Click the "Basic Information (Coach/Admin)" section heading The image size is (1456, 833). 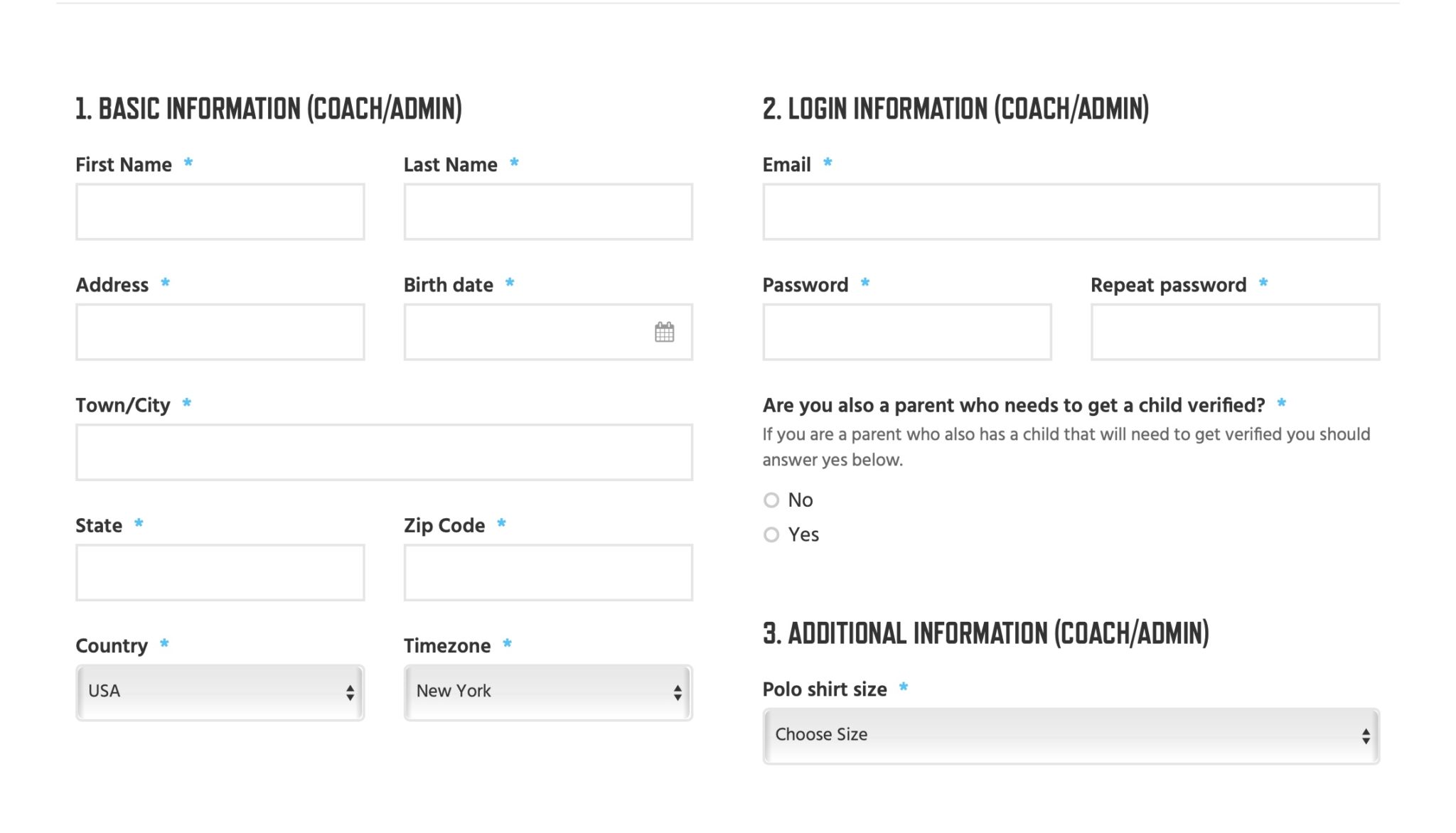click(x=269, y=109)
